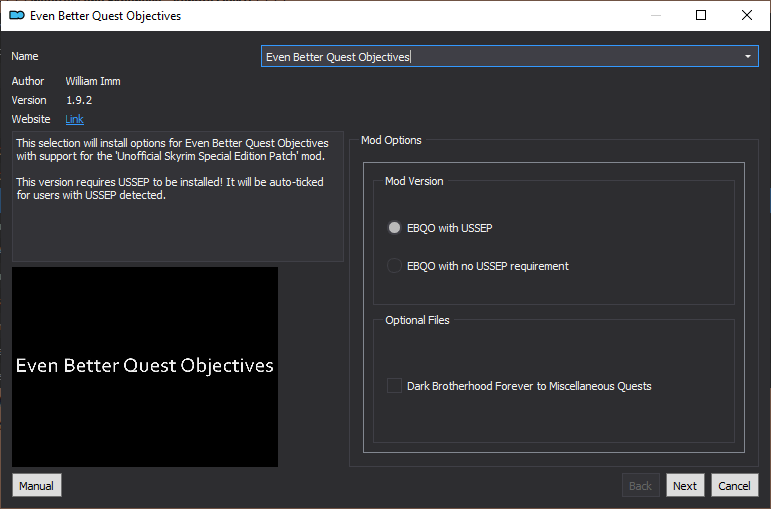Click the author name William Imm
771x509 pixels.
pyautogui.click(x=93, y=81)
